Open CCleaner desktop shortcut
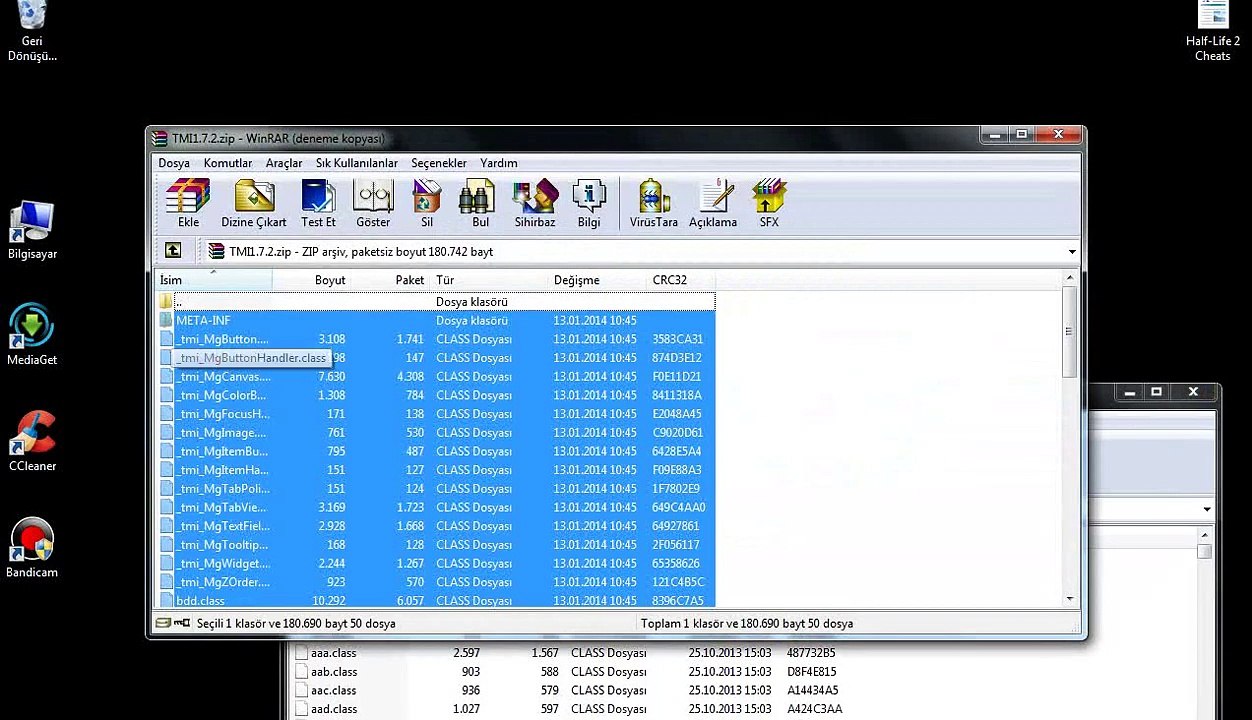This screenshot has height=720, width=1252. [x=32, y=441]
